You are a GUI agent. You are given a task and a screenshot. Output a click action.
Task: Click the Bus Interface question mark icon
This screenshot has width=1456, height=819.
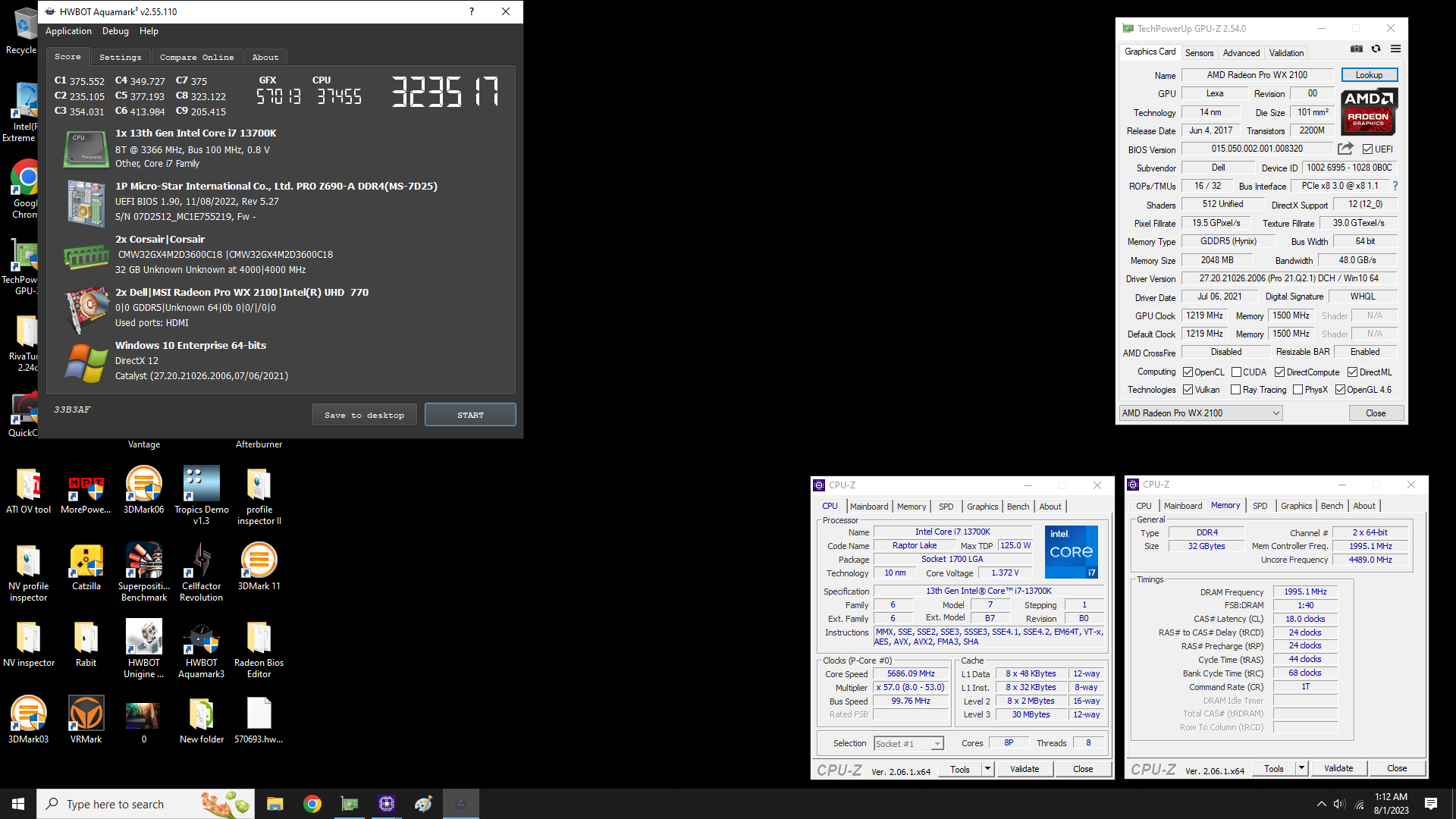(1395, 186)
